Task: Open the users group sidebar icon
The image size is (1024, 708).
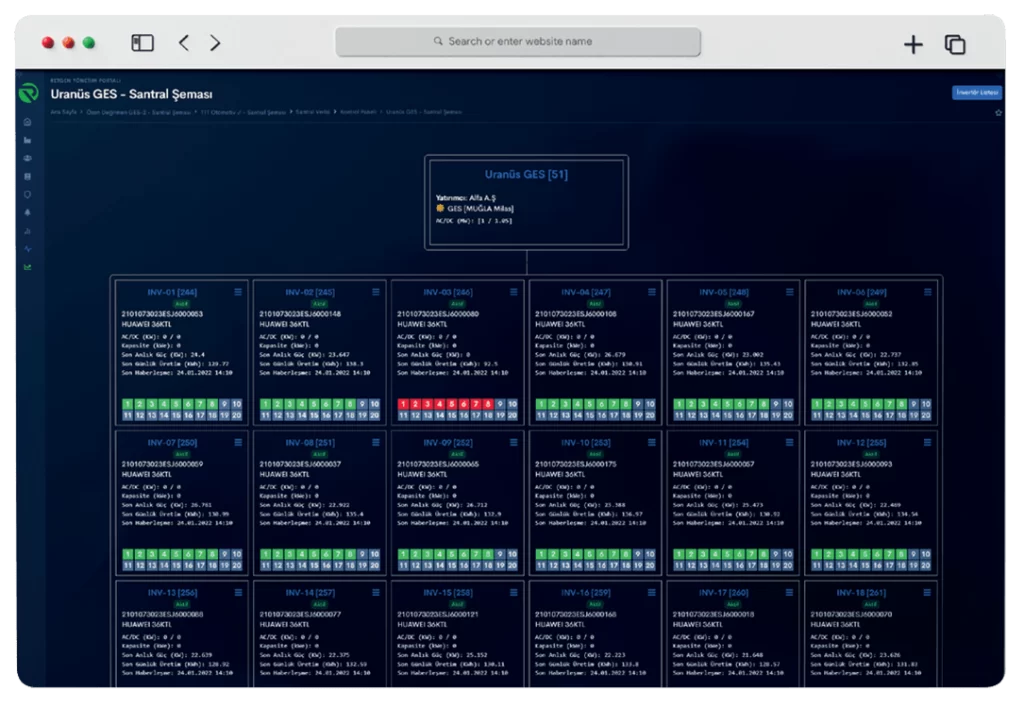Action: 27,158
